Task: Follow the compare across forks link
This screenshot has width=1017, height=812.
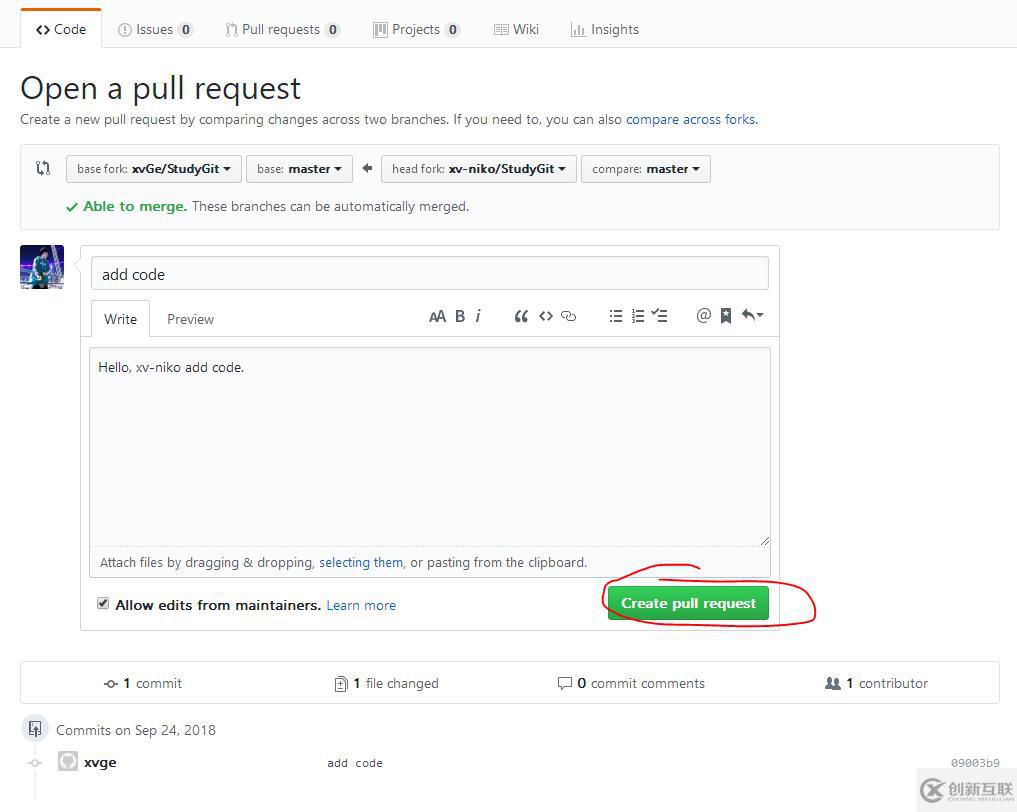Action: point(691,119)
